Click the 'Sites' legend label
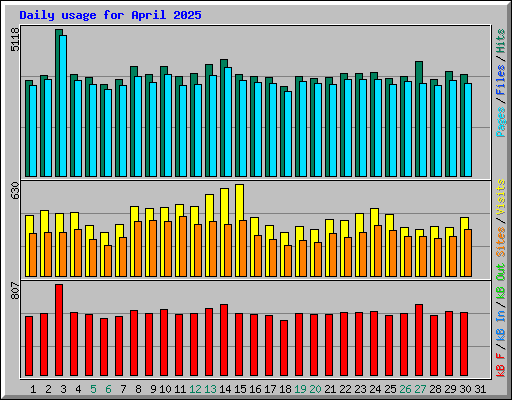512x400 pixels. coord(501,242)
